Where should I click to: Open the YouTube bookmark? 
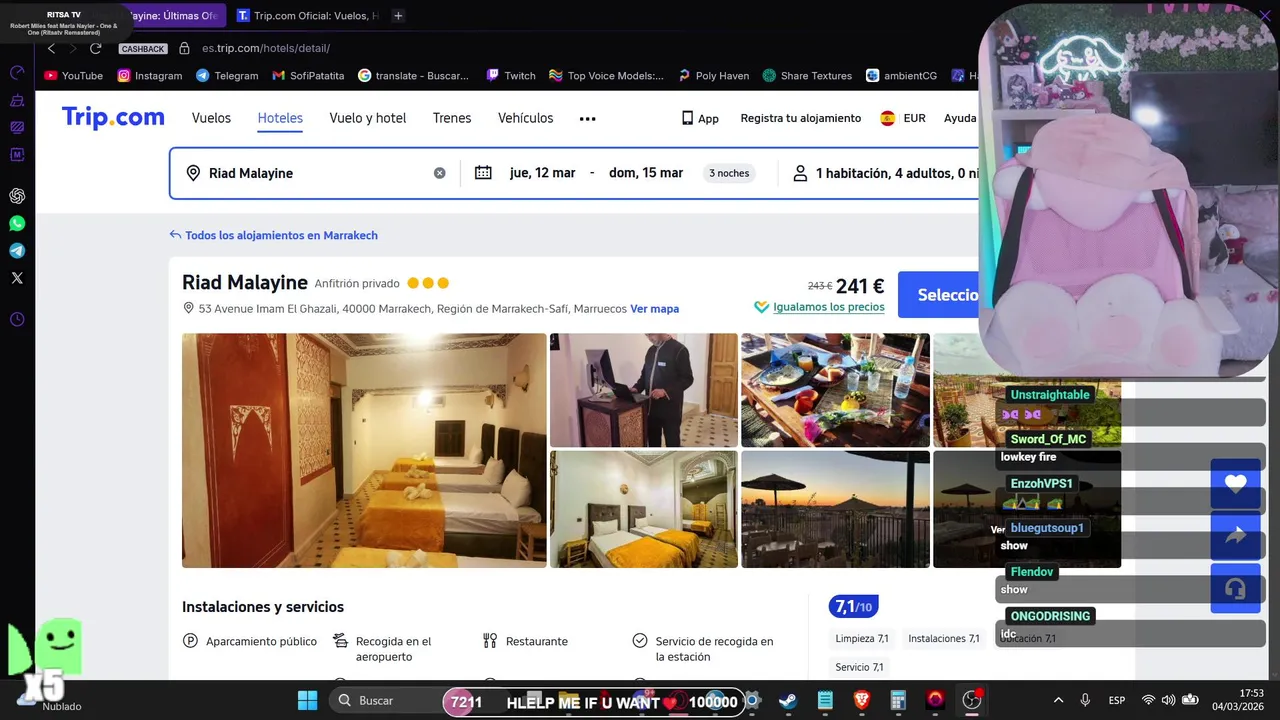74,75
